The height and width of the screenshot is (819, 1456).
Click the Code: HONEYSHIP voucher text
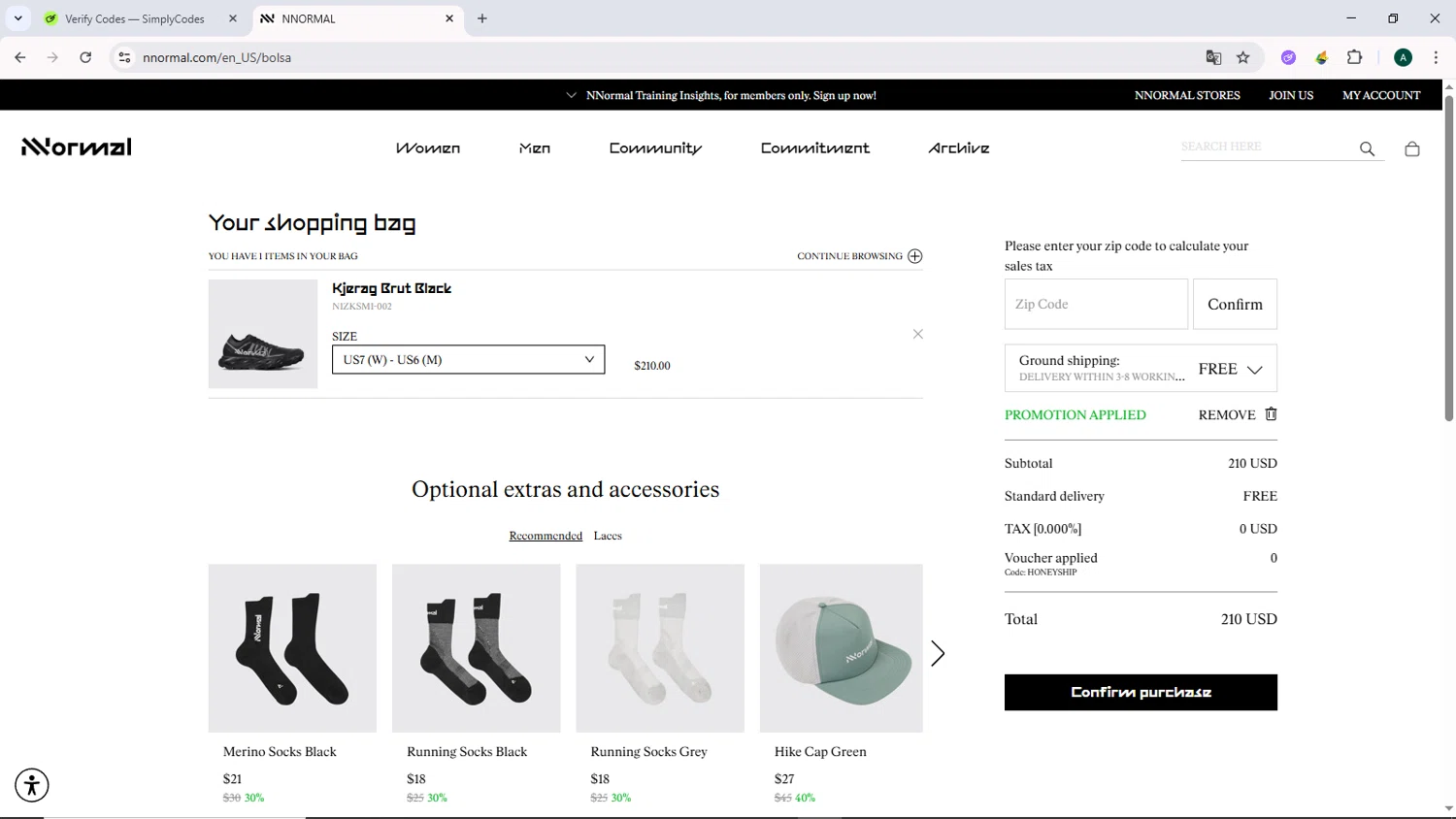tap(1041, 573)
